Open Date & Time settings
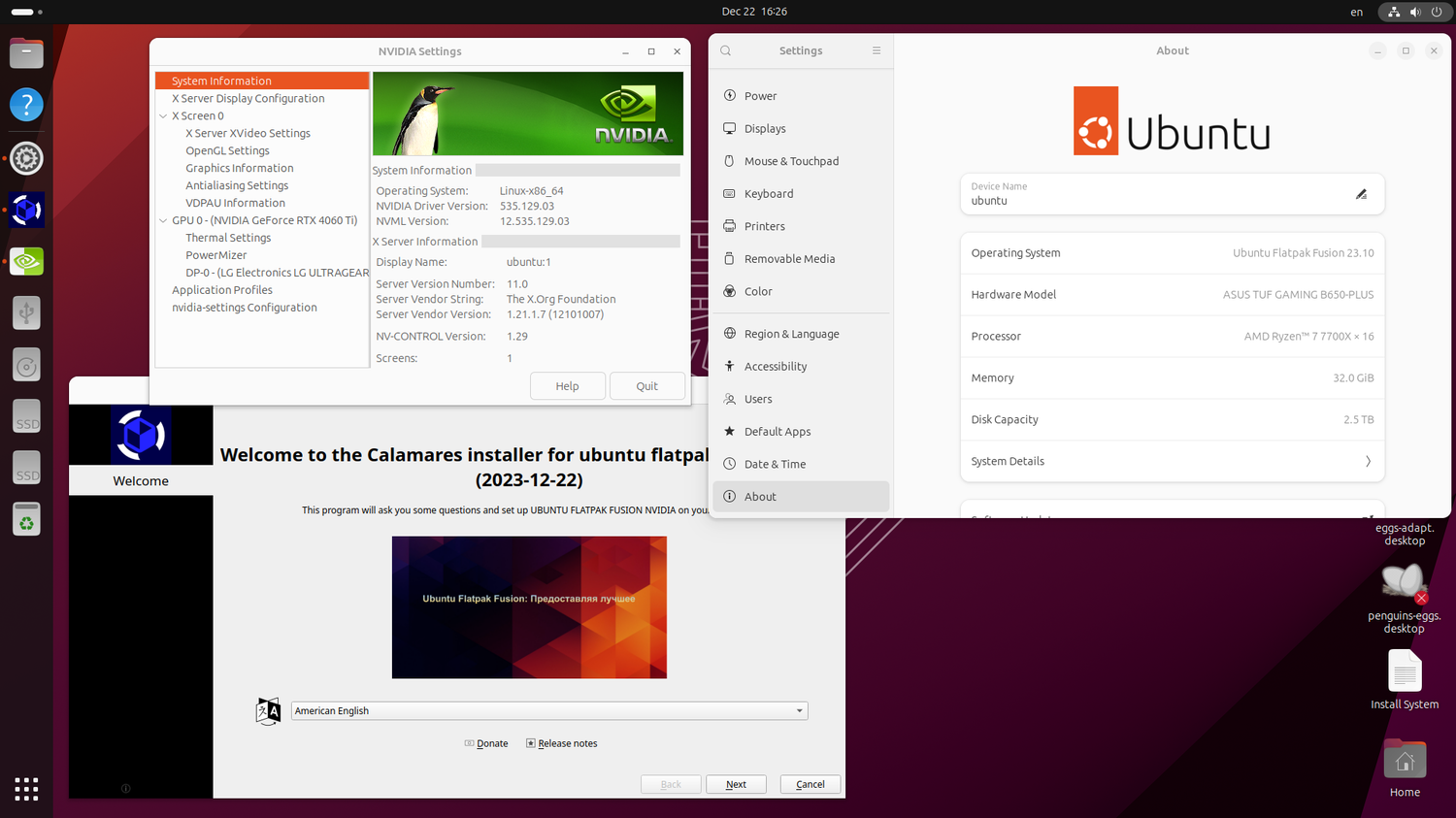Viewport: 1456px width, 818px height. pos(801,464)
